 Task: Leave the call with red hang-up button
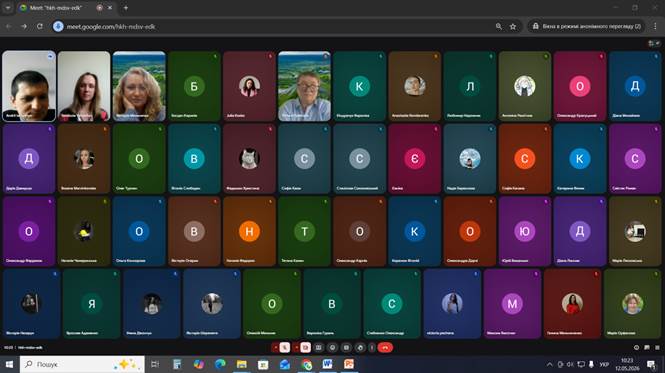[385, 348]
